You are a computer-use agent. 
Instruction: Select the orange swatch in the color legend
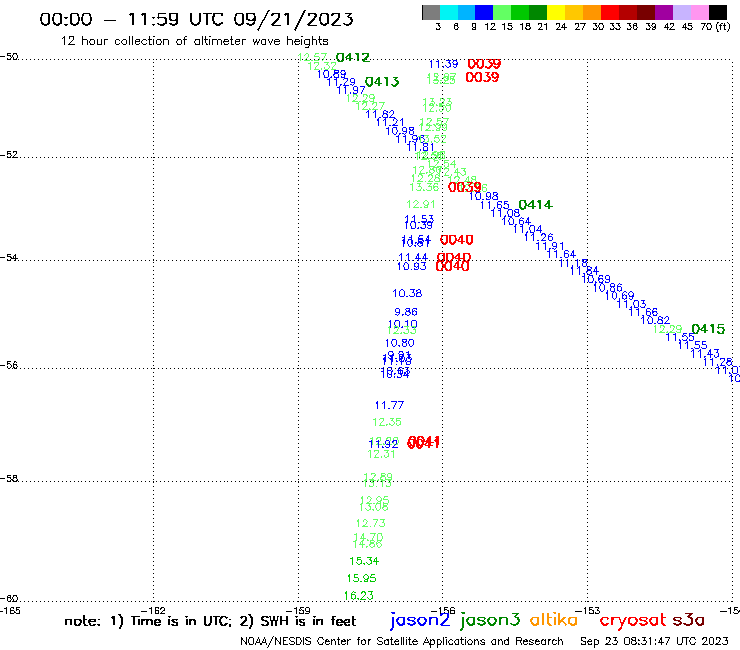coord(592,12)
